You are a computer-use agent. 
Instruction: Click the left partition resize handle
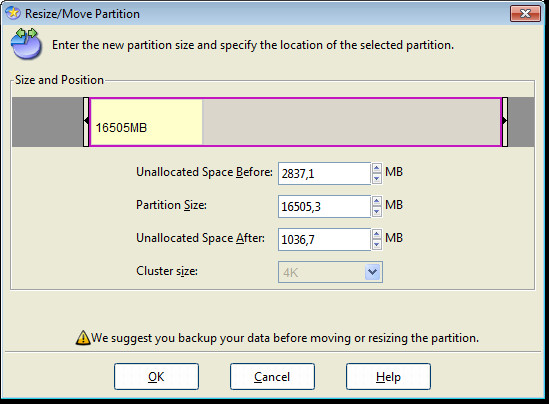click(x=86, y=122)
